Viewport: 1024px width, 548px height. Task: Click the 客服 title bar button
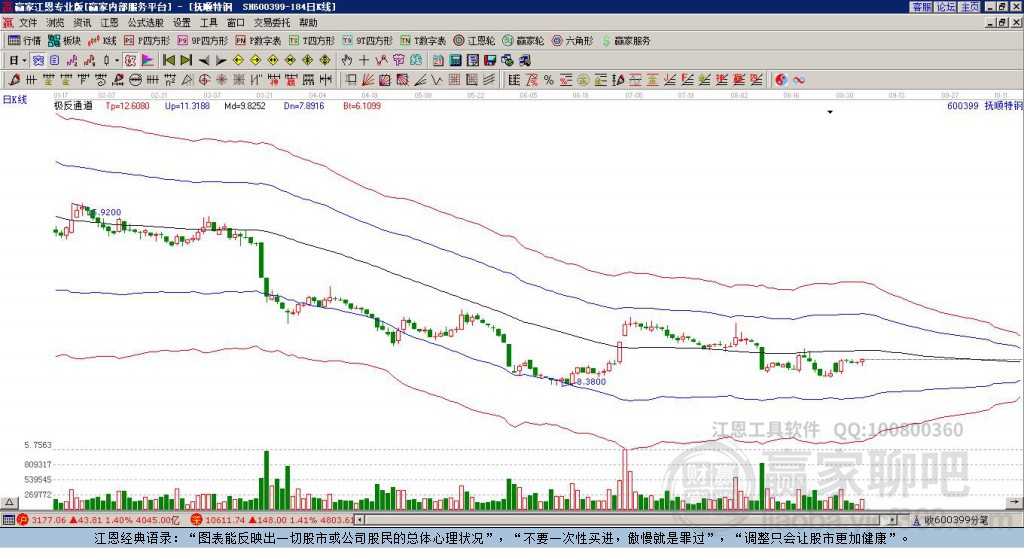(x=921, y=7)
